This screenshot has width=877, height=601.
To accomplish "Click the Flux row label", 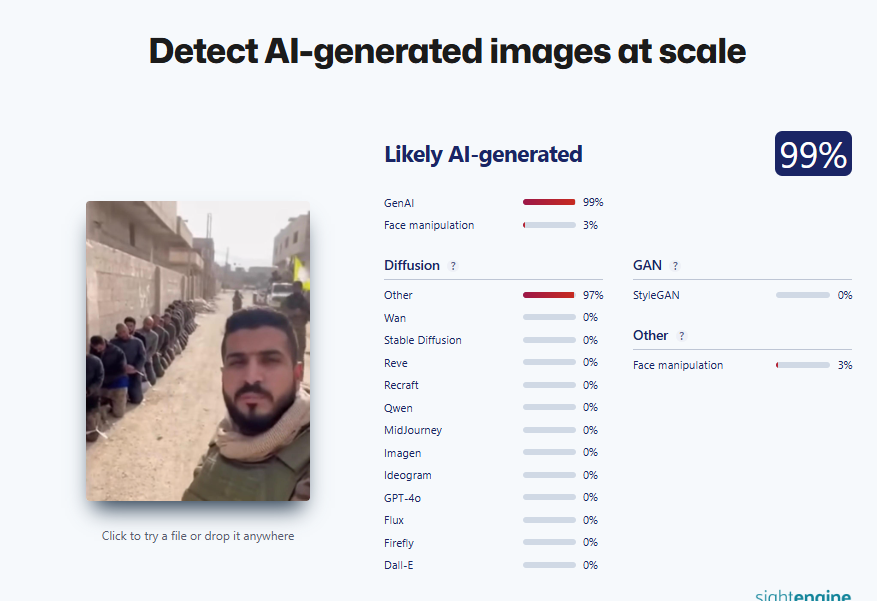I will (394, 520).
